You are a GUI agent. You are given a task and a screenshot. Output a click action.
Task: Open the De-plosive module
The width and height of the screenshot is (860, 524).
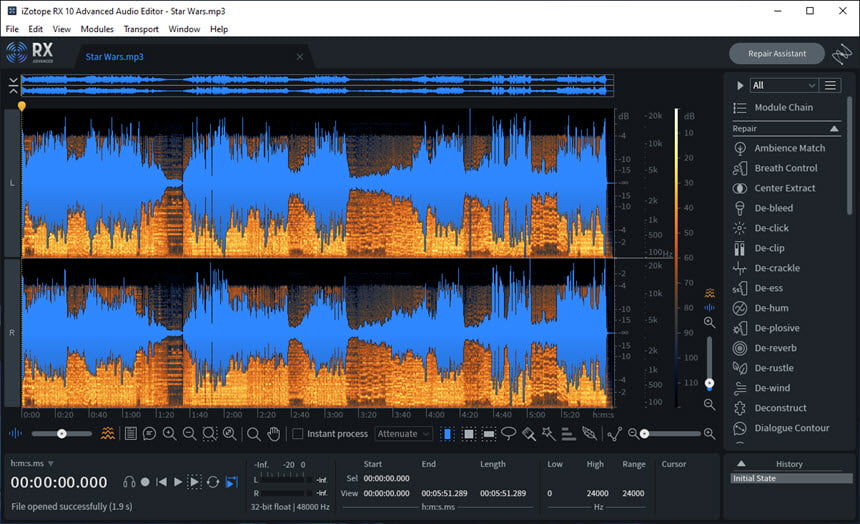766,328
